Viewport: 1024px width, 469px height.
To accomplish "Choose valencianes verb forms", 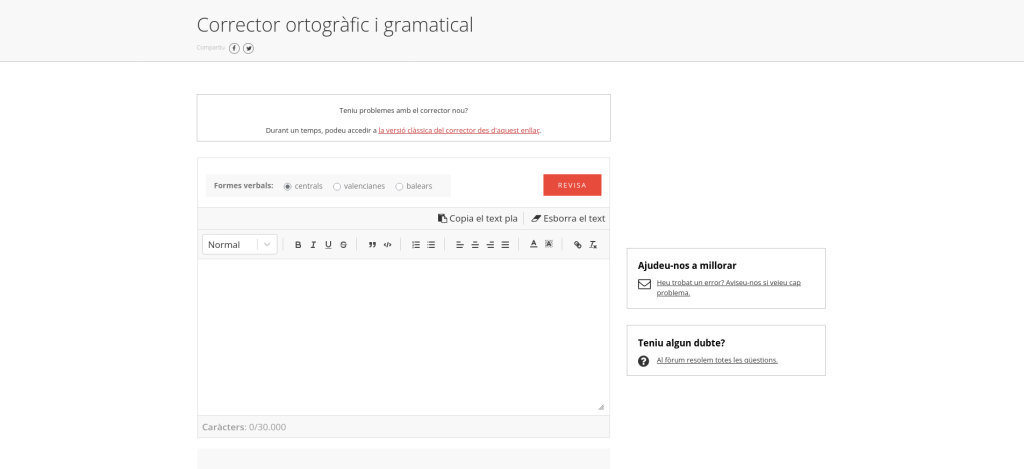I will pos(337,186).
